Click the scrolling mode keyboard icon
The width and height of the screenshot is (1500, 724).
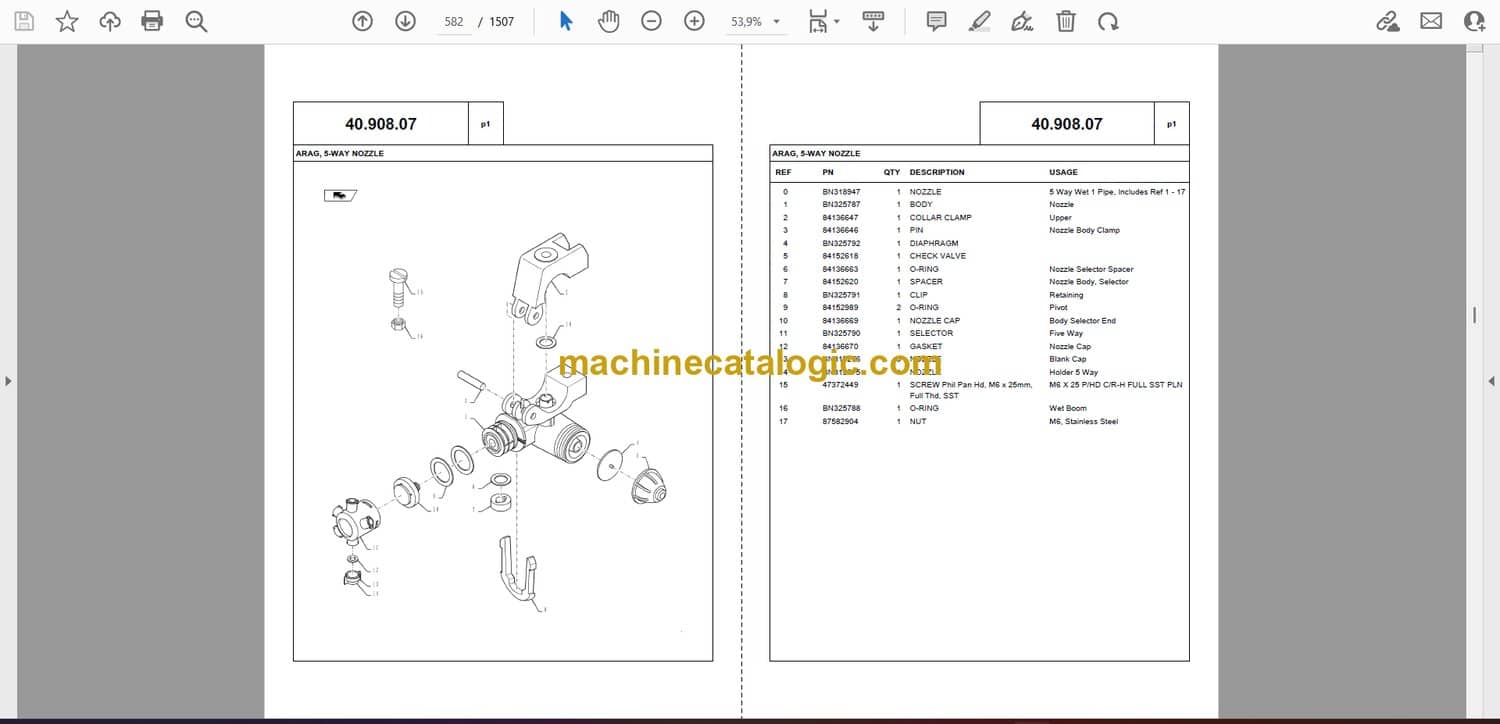click(873, 21)
